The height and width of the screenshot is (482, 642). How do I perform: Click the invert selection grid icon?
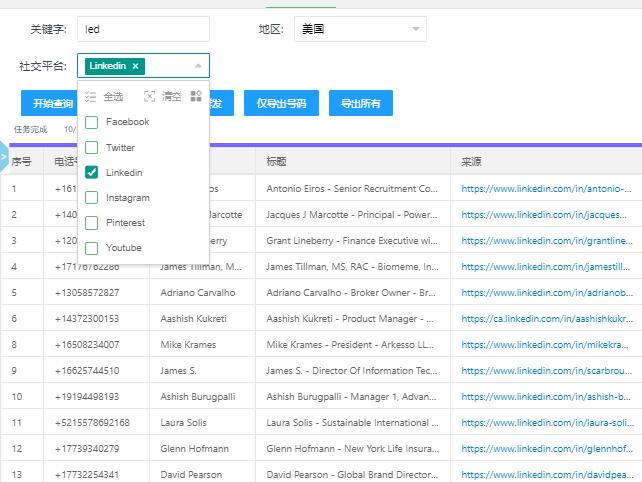click(196, 97)
